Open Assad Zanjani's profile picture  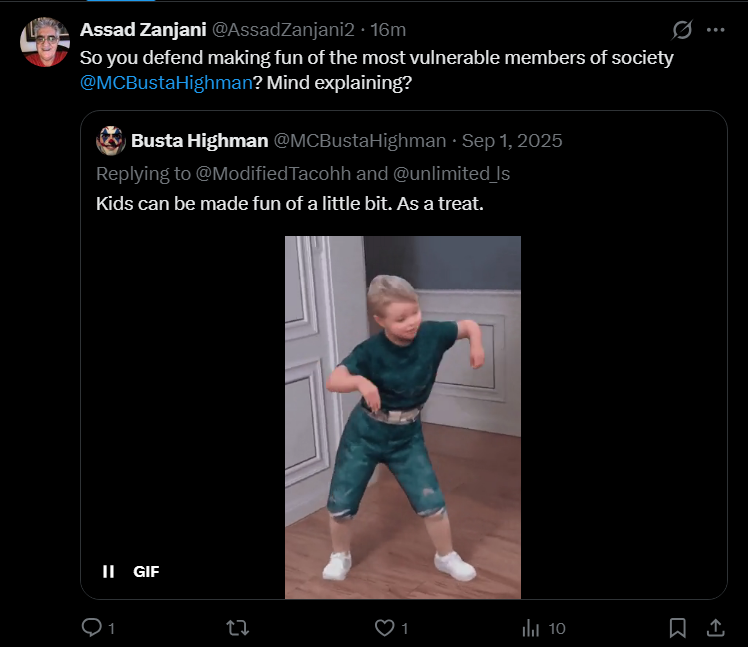[x=45, y=42]
